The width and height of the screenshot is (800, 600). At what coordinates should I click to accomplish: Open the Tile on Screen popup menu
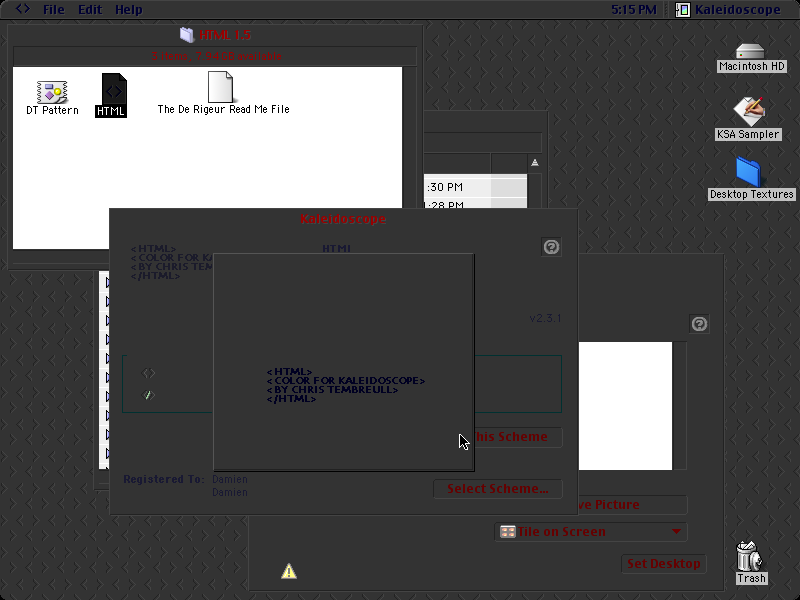(591, 532)
